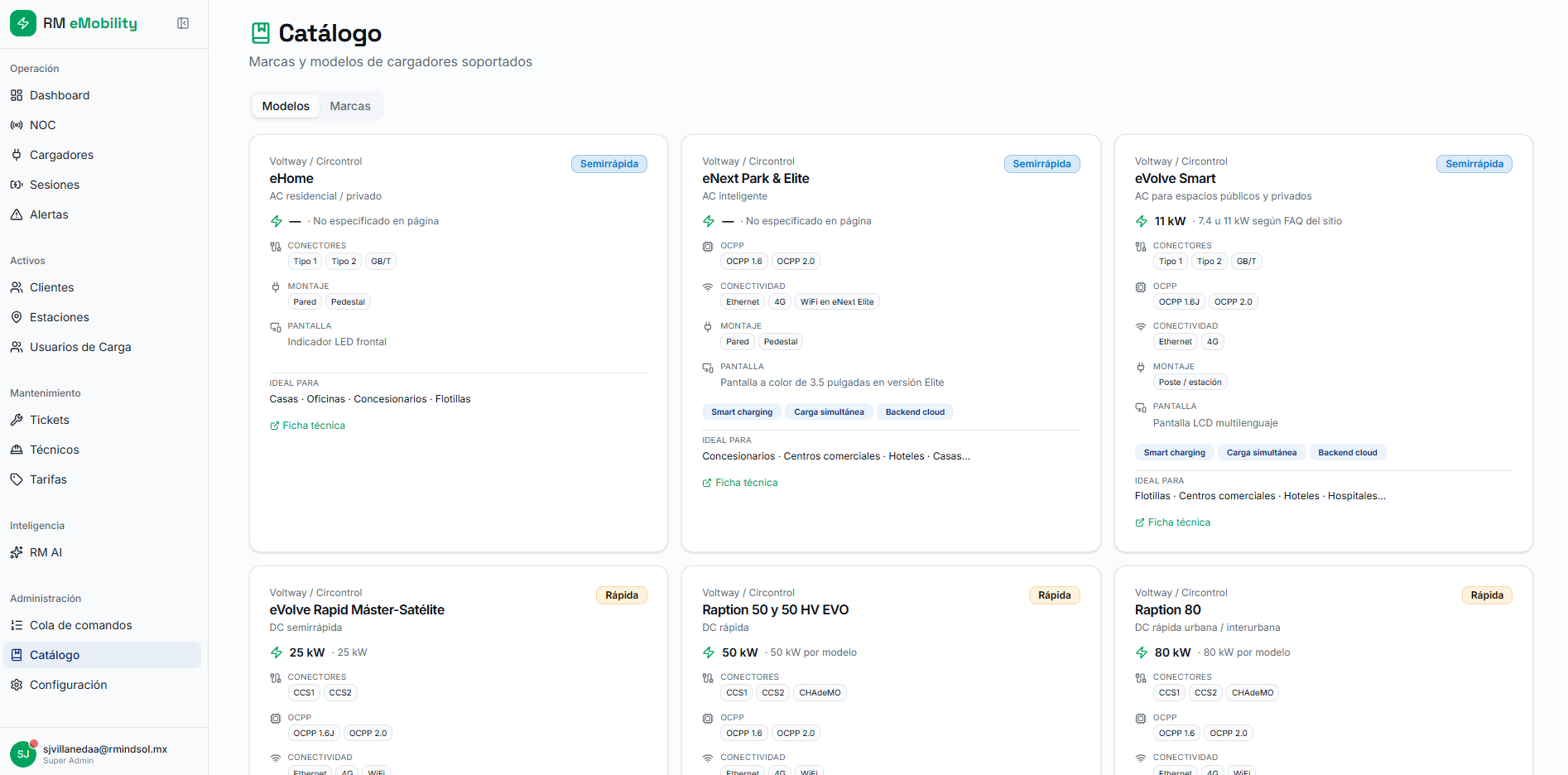Viewport: 1568px width, 775px height.
Task: Click Pantalla monitor icon on eHome card
Action: 276,327
